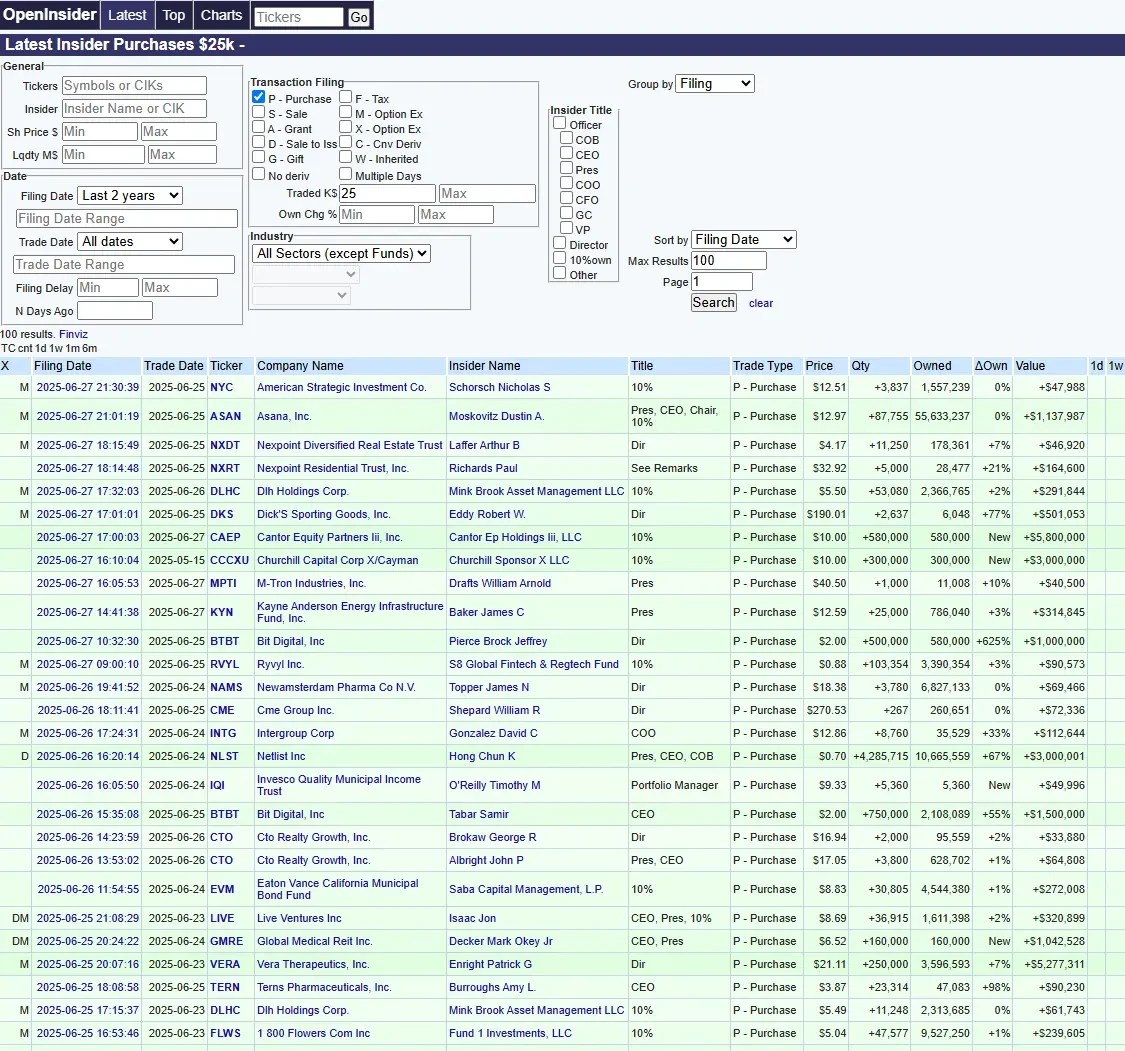Open the ASAN ticker link
The height and width of the screenshot is (1051, 1125).
coord(225,416)
